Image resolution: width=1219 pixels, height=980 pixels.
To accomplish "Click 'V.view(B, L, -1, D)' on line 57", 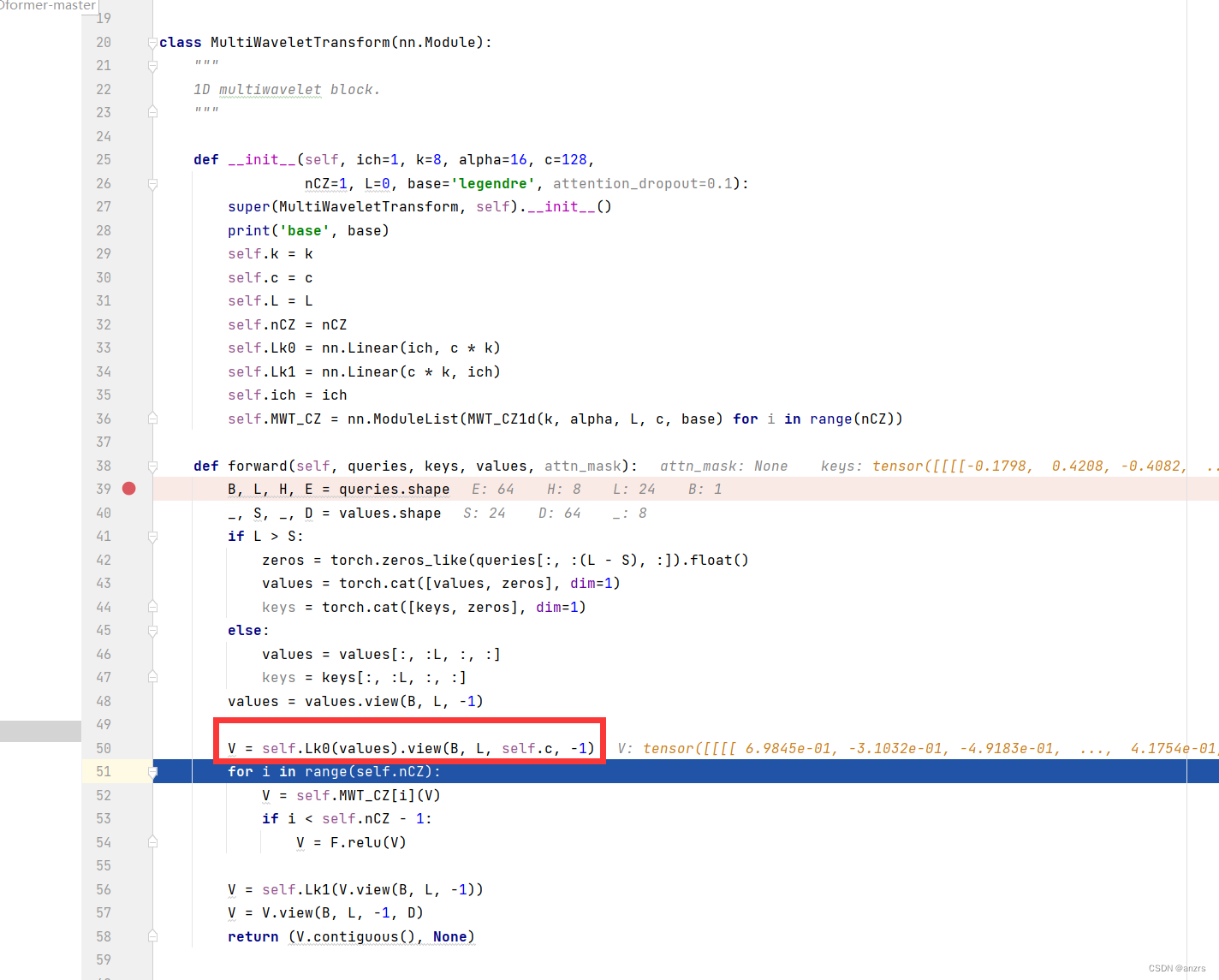I will click(x=343, y=912).
